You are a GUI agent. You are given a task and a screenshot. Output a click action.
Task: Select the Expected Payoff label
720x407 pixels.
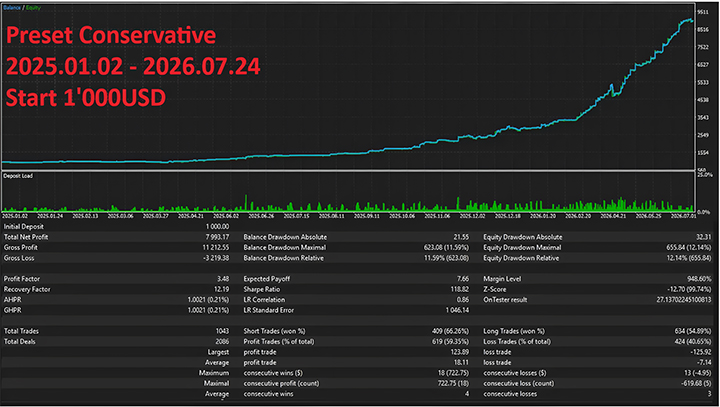click(x=267, y=279)
